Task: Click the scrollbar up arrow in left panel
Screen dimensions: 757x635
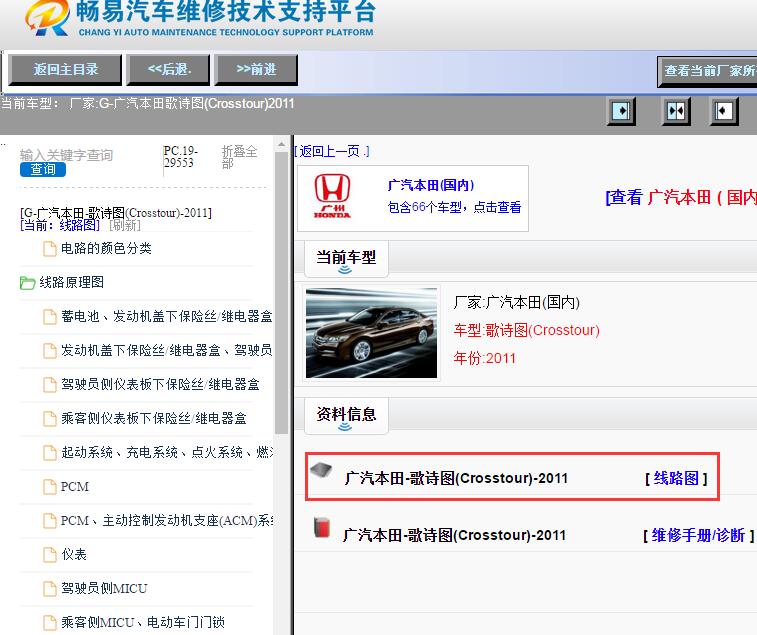Action: click(281, 144)
